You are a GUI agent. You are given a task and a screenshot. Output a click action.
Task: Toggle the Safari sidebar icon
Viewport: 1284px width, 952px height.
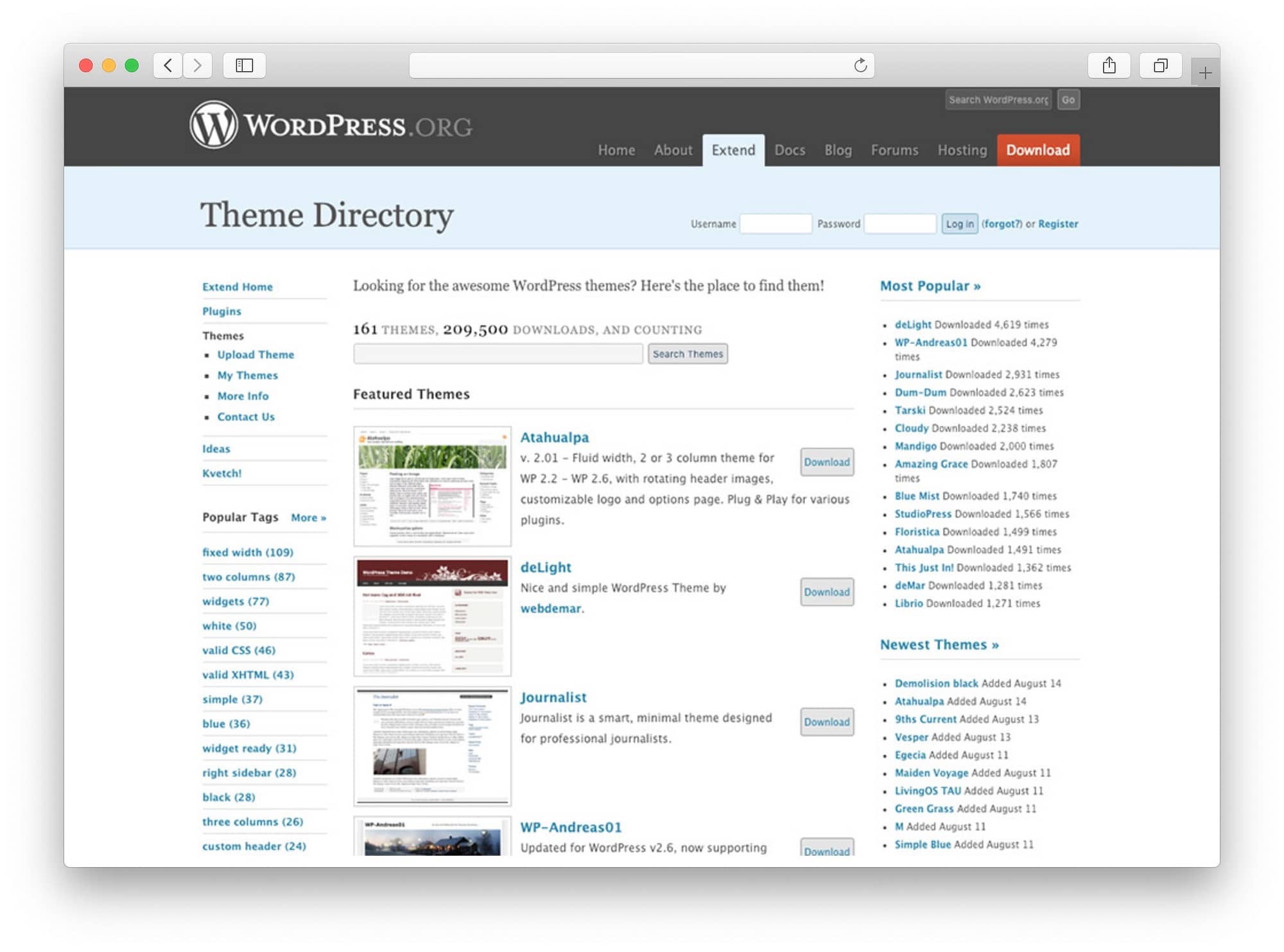(x=245, y=65)
